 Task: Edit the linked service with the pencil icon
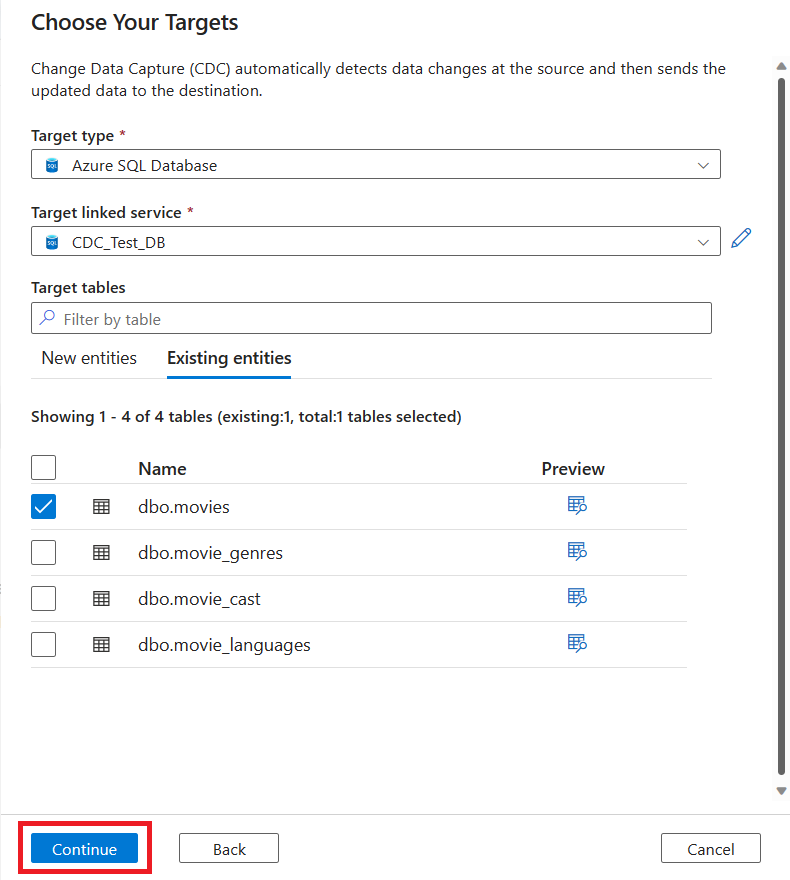click(x=740, y=238)
